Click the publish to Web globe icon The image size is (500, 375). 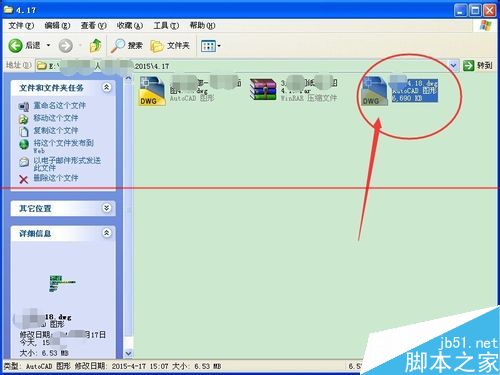click(x=24, y=145)
